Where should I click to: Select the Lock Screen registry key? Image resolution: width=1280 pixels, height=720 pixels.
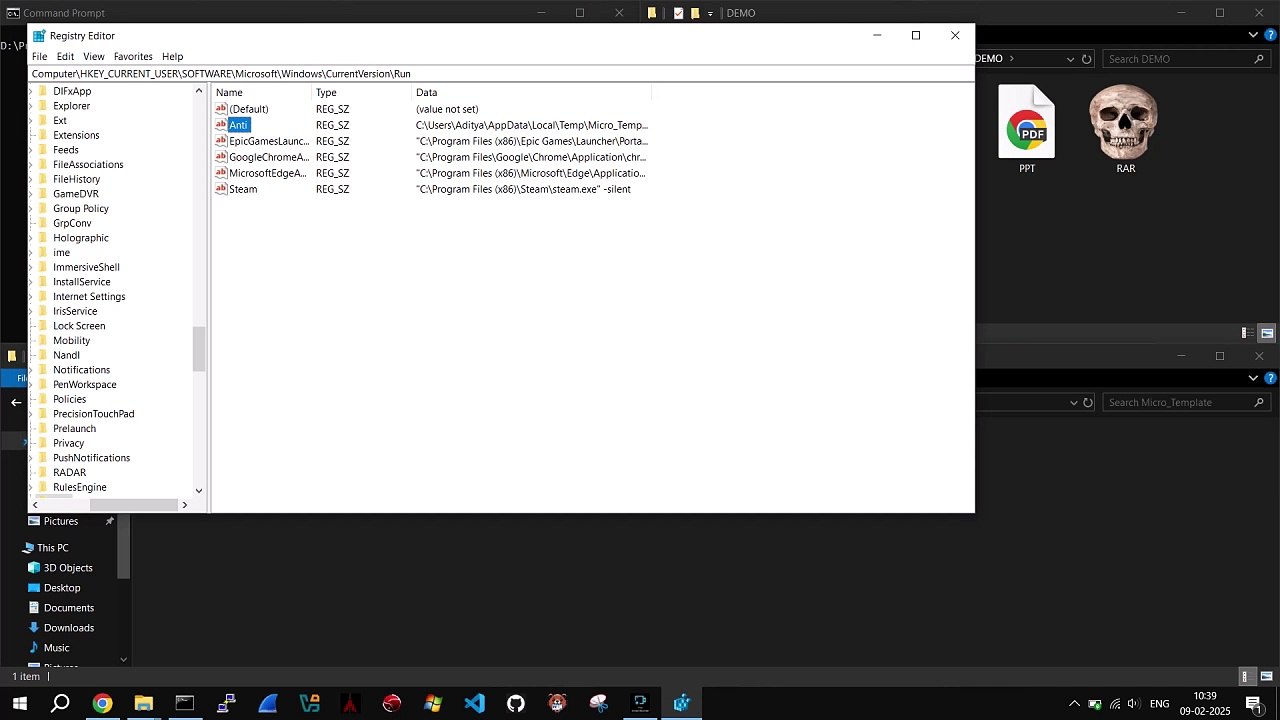tap(79, 326)
